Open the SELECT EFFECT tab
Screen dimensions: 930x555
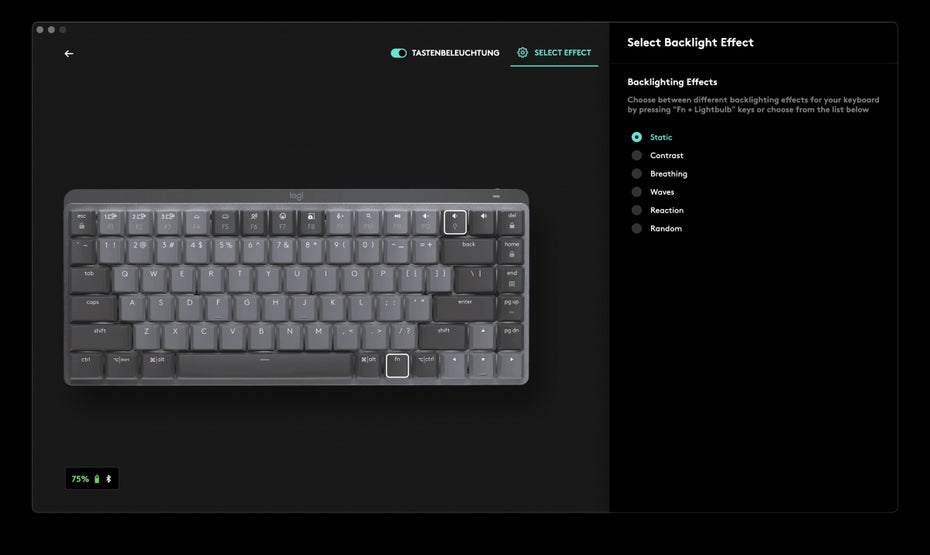pos(554,53)
